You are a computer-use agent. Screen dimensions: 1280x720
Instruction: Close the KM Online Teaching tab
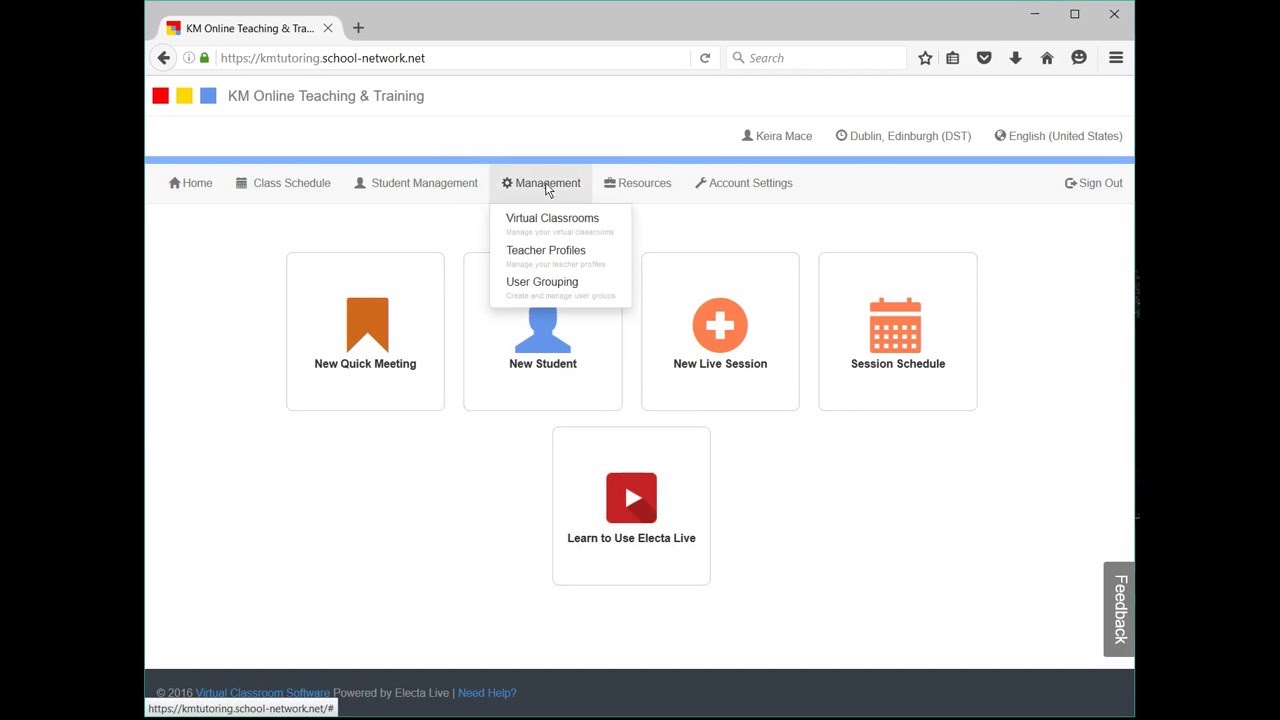pos(327,28)
